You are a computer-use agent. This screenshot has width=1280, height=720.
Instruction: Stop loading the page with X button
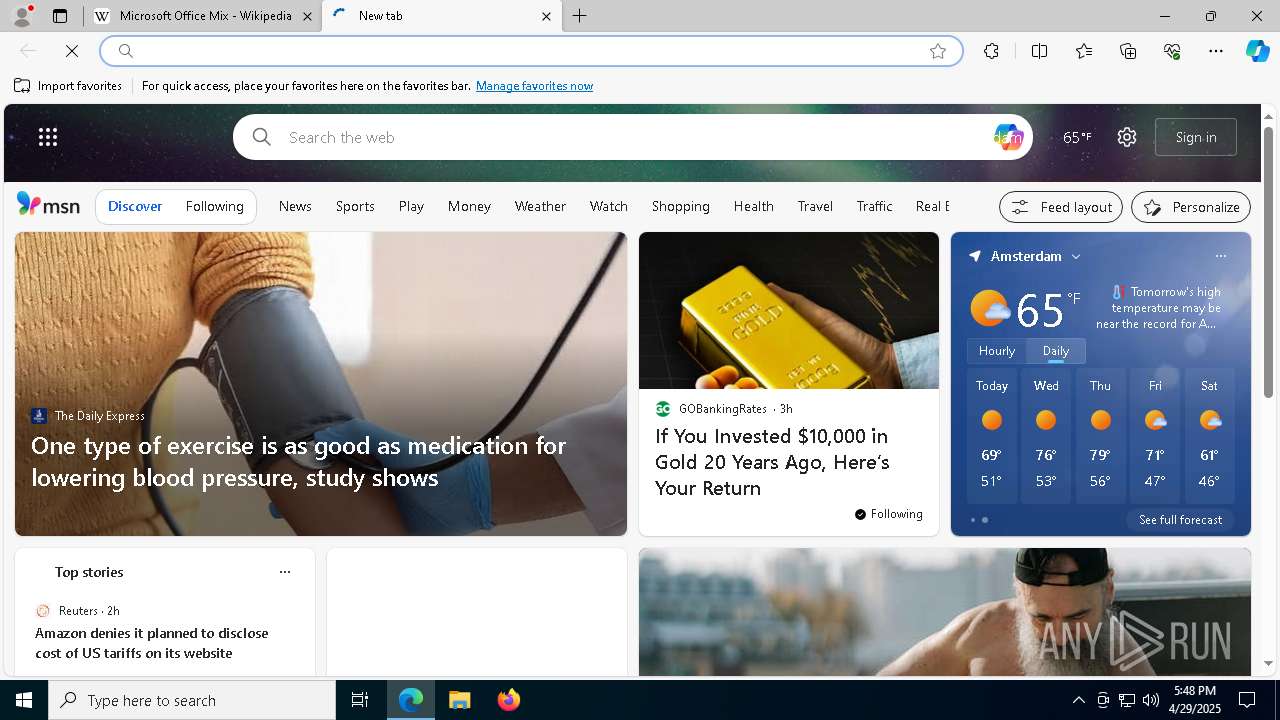tap(72, 51)
